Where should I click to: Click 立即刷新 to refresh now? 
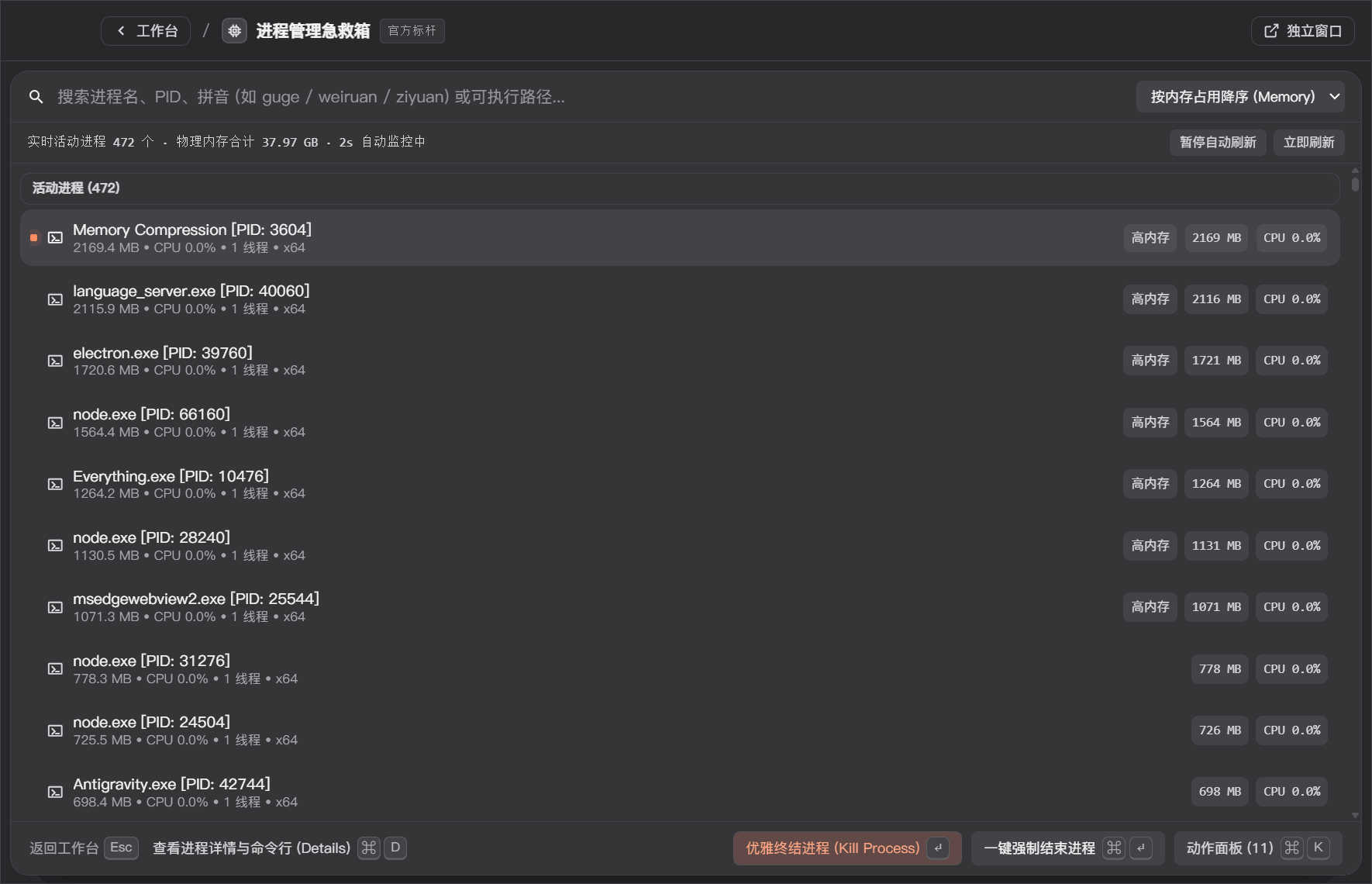(1308, 143)
